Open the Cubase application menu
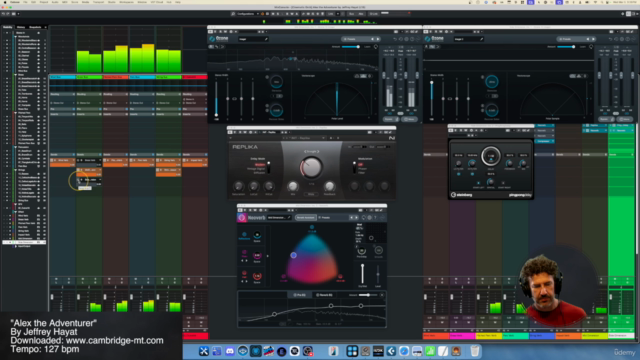Screen dimensions: 640x360 [x=14, y=2]
